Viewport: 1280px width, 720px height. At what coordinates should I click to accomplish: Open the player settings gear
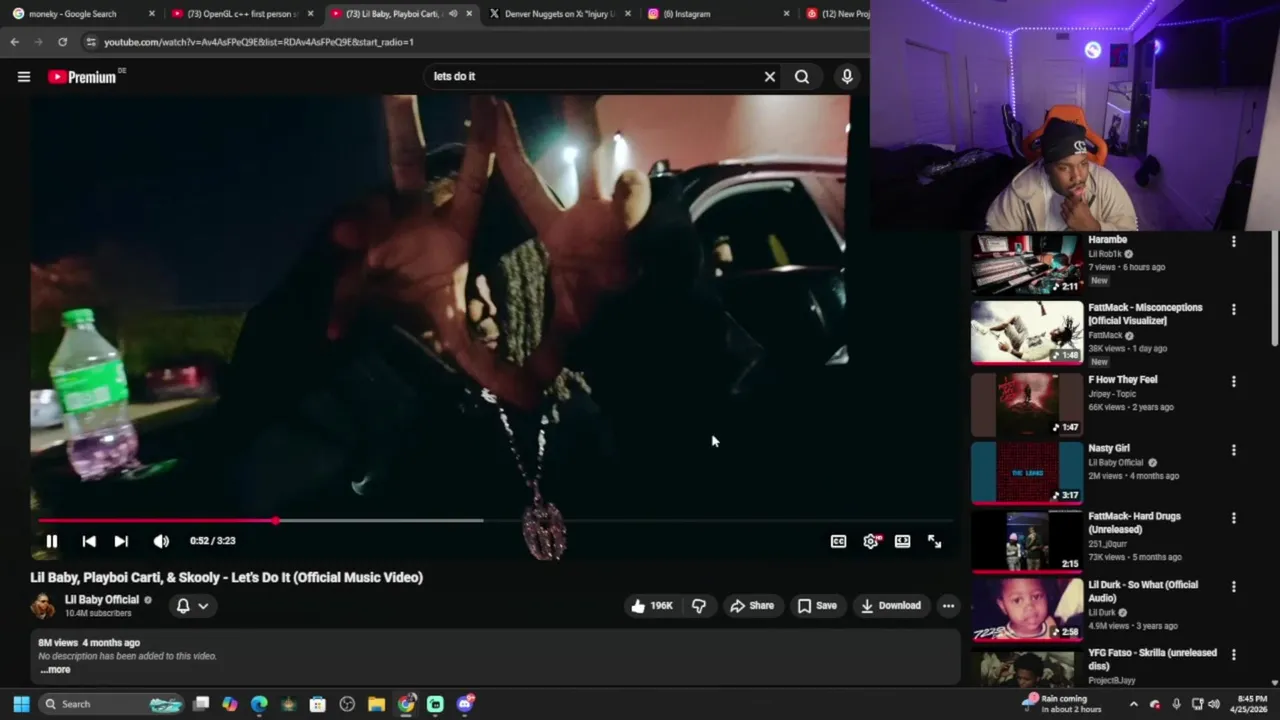[871, 541]
